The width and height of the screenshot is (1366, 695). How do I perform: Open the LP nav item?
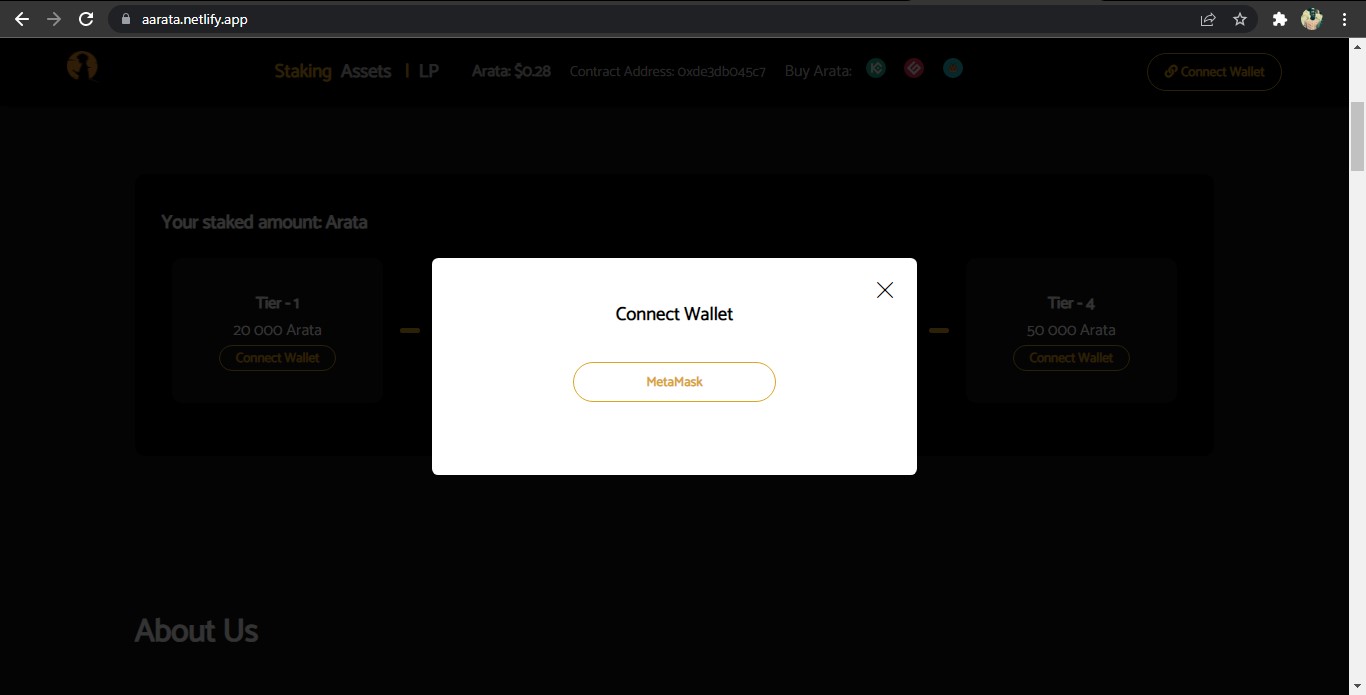pos(429,71)
